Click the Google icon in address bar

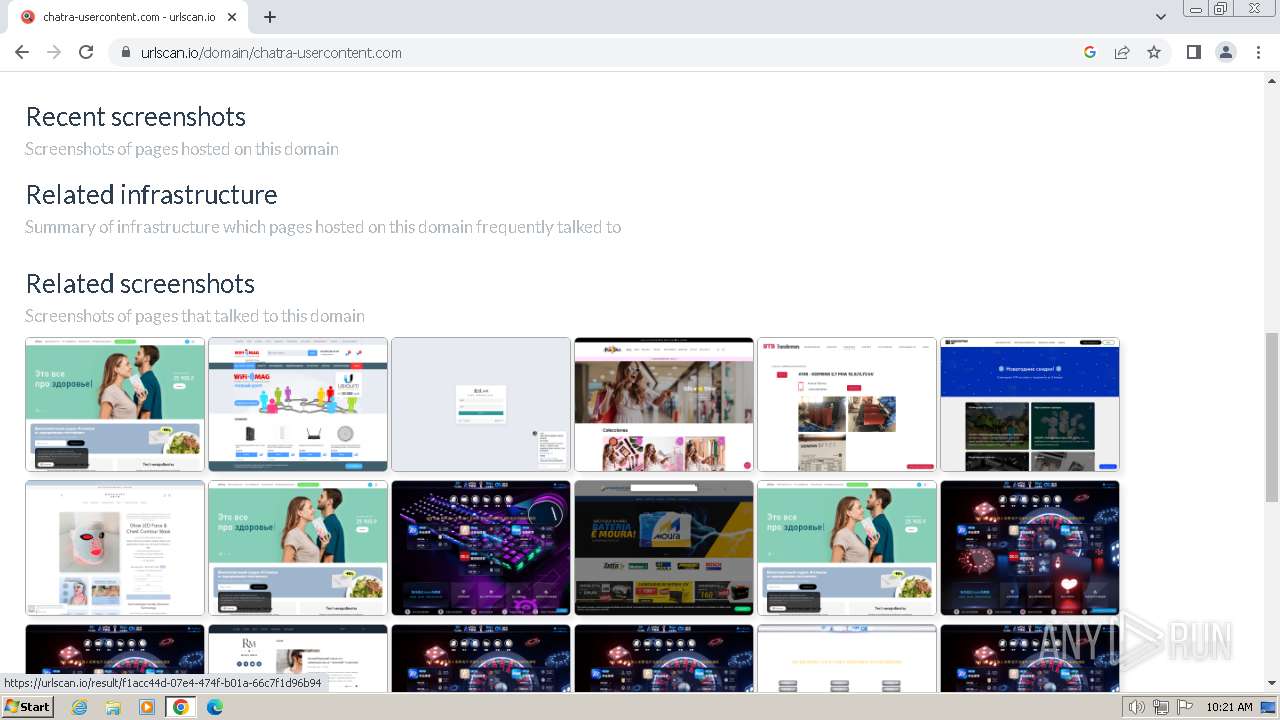[1090, 52]
